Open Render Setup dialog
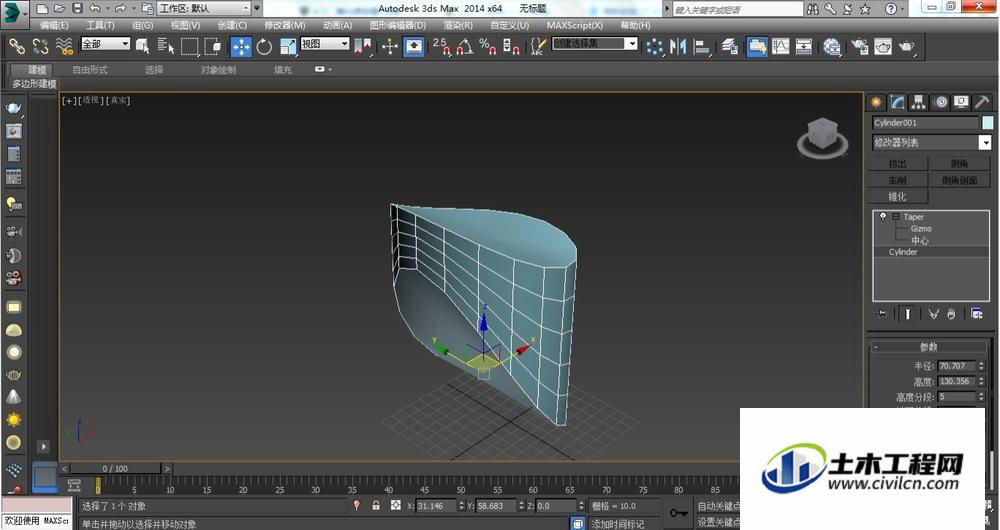Image resolution: width=1000 pixels, height=530 pixels. pos(860,46)
